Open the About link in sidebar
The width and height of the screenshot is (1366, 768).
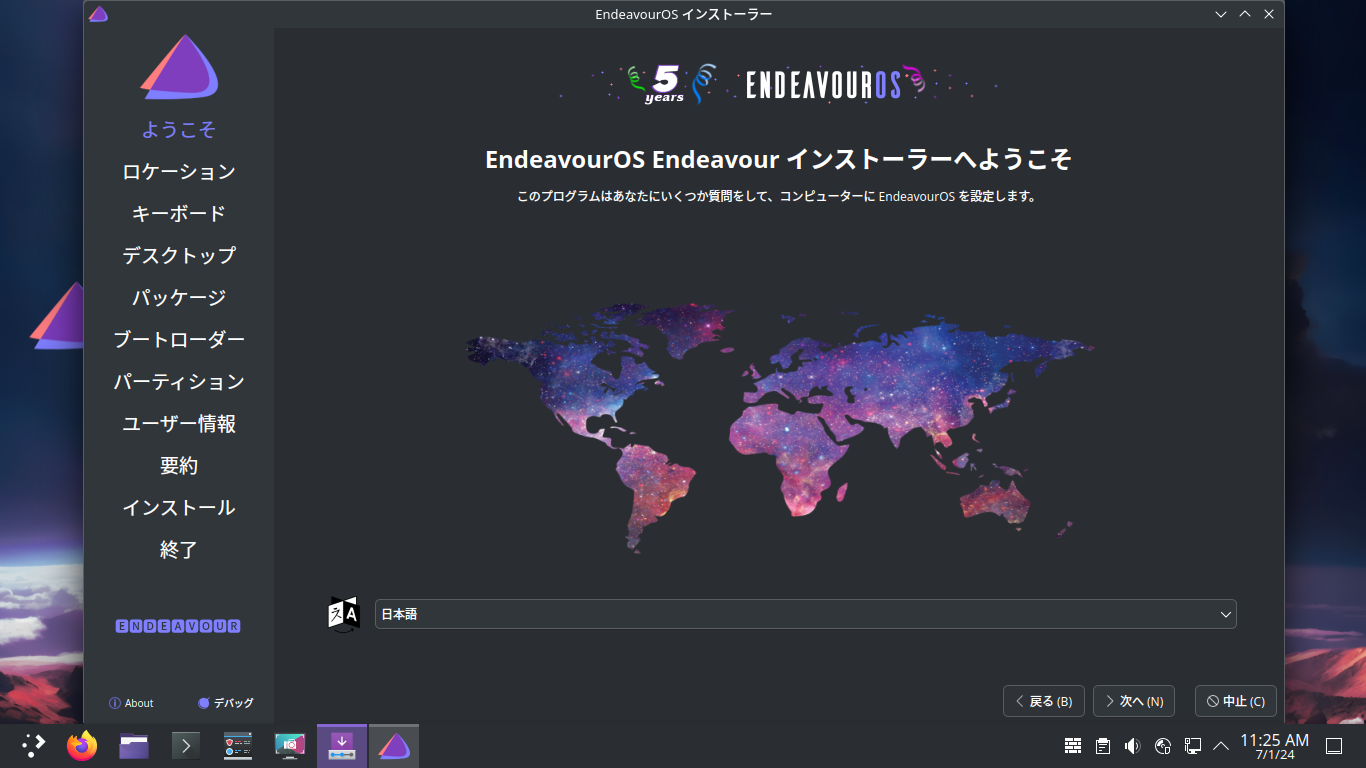(x=131, y=703)
